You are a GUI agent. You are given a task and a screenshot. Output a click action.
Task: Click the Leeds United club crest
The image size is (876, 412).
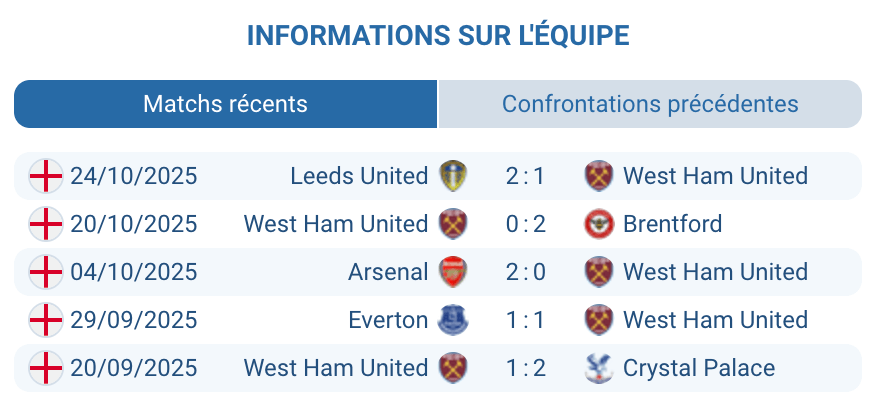tap(454, 176)
